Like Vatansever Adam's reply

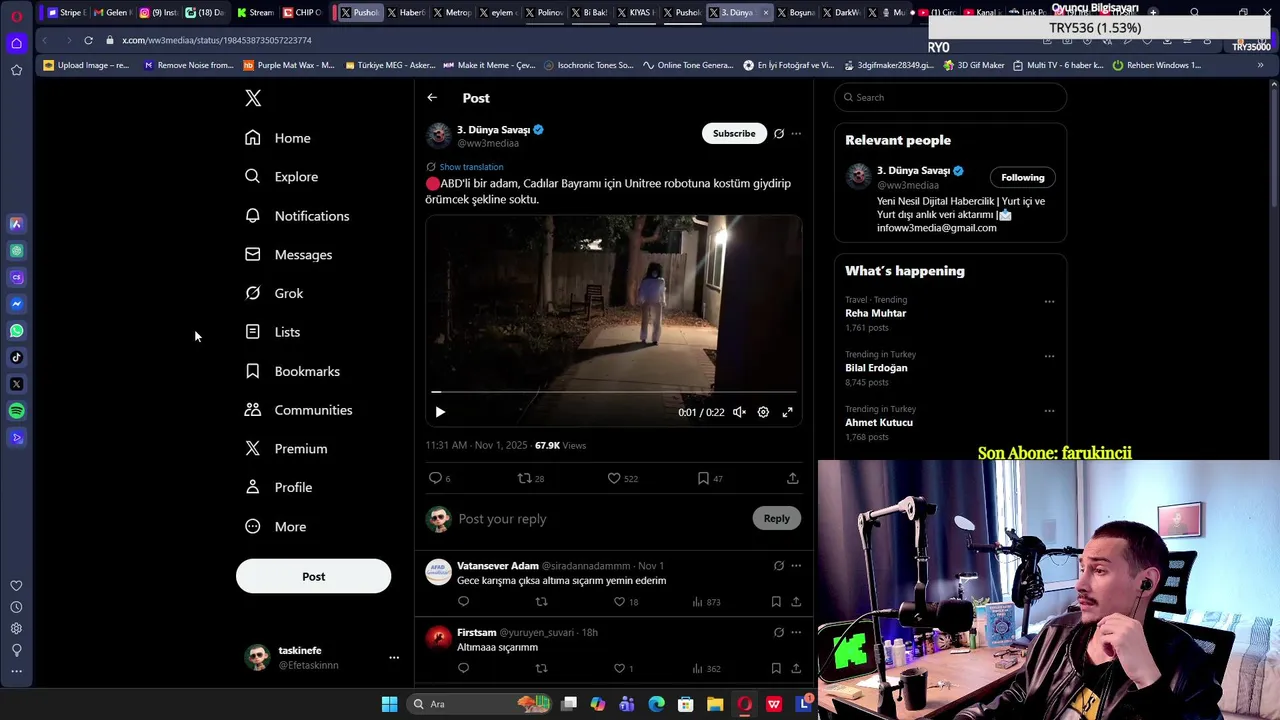(x=619, y=602)
